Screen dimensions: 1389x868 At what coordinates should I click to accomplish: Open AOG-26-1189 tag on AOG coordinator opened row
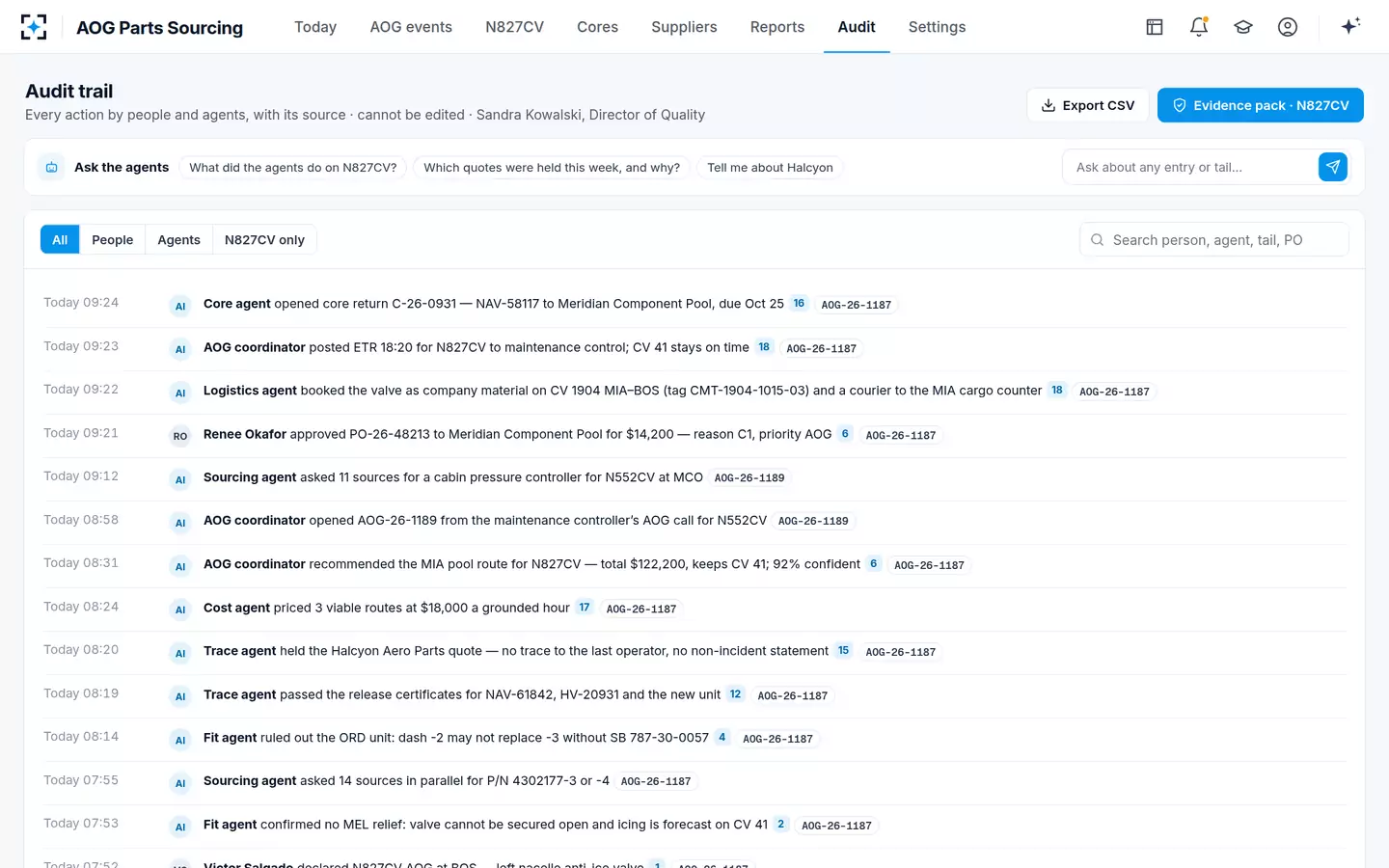(813, 521)
